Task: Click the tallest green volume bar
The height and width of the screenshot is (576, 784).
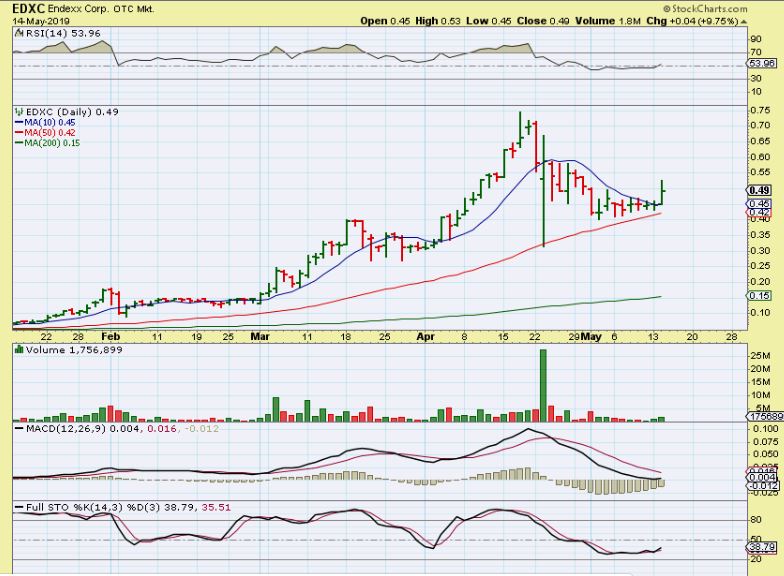Action: coord(543,386)
